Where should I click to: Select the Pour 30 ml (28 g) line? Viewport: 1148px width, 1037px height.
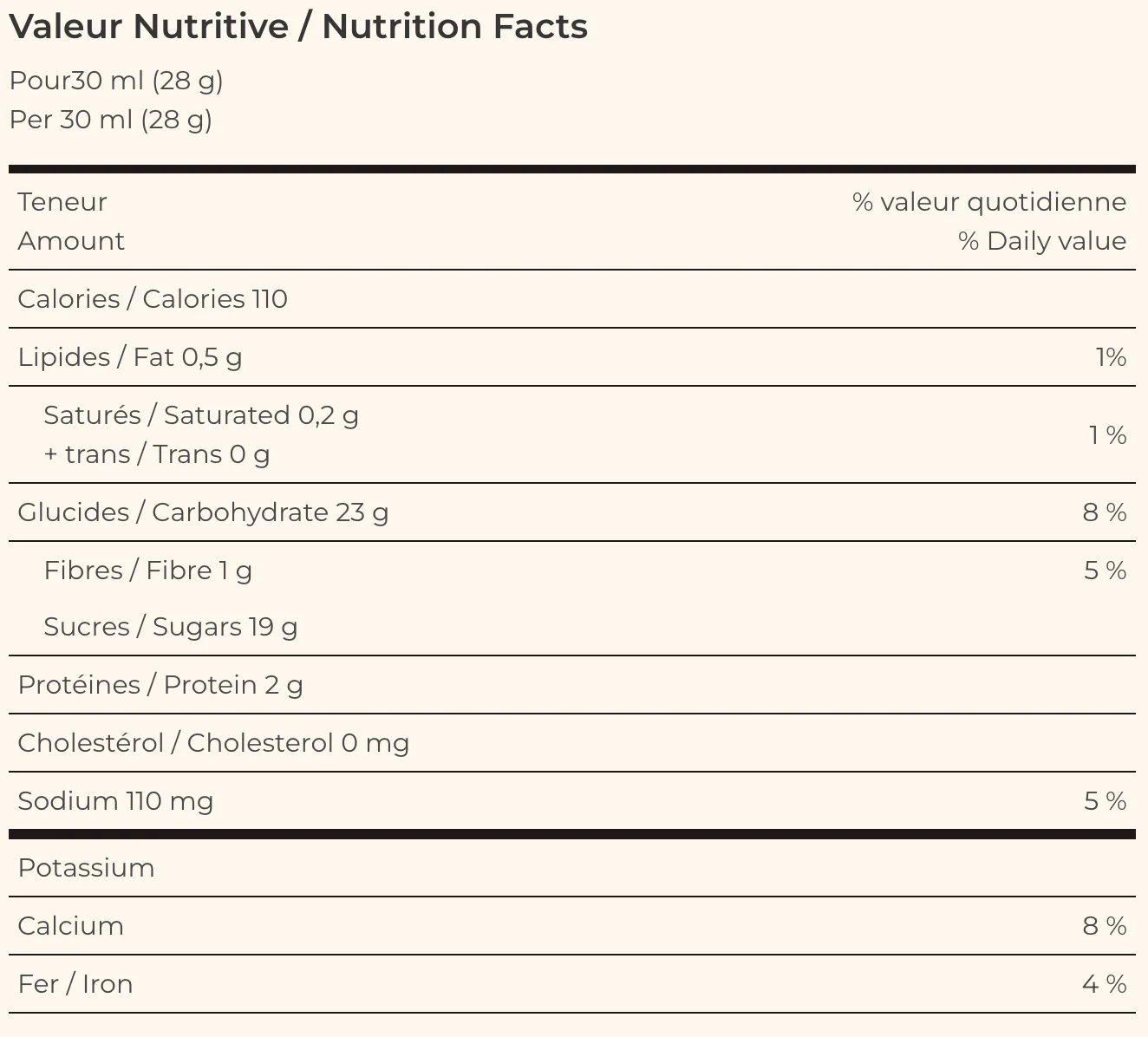[116, 81]
